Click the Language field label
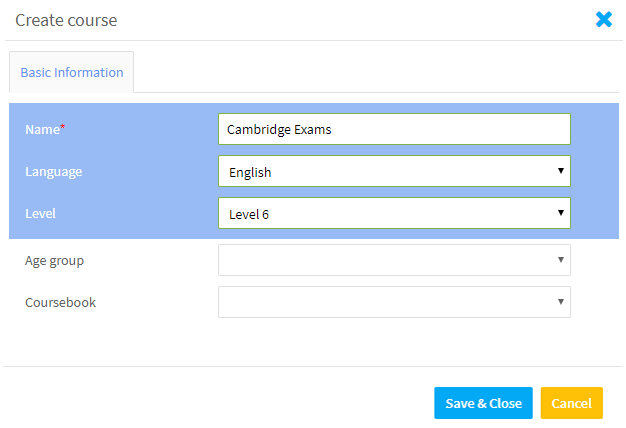626x428 pixels. pyautogui.click(x=54, y=172)
